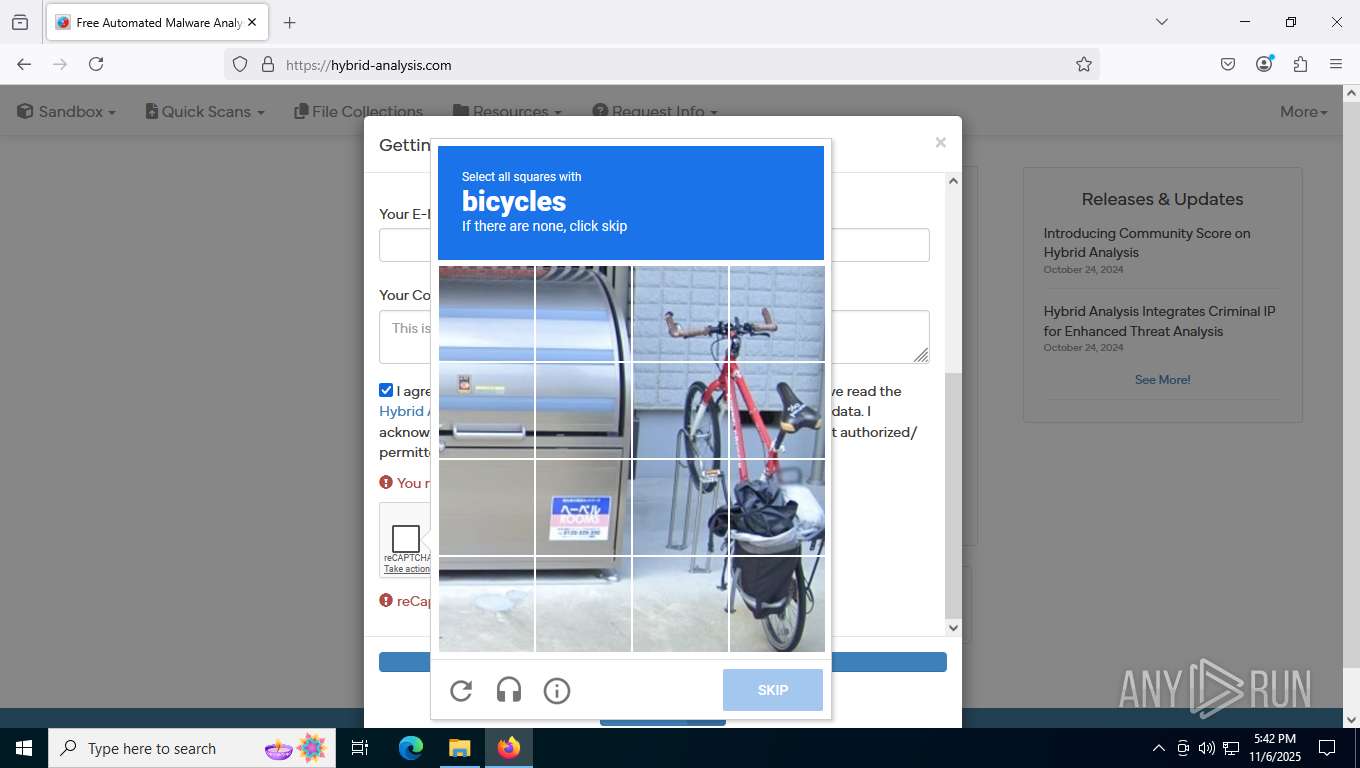This screenshot has width=1360, height=768.
Task: Bookmark this page with star icon
Action: tap(1084, 64)
